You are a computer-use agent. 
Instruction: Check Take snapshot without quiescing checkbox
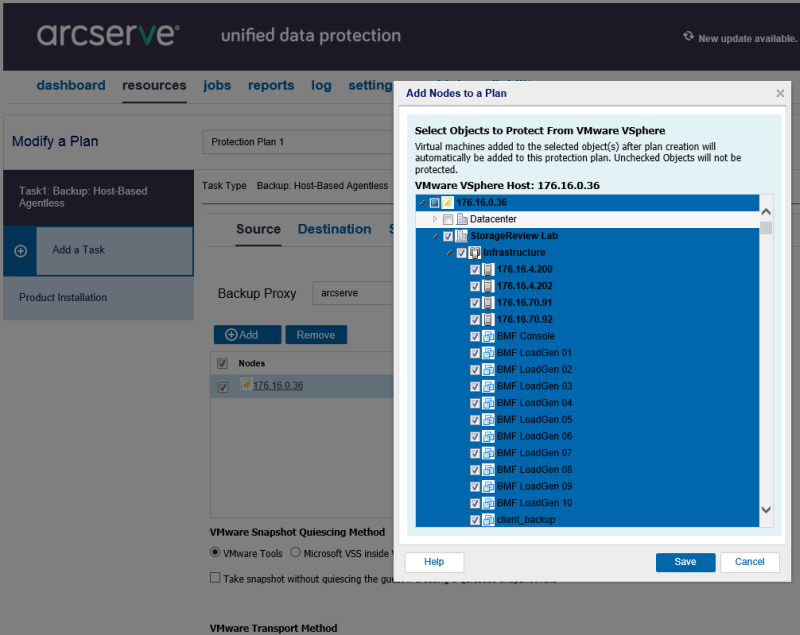(x=215, y=578)
